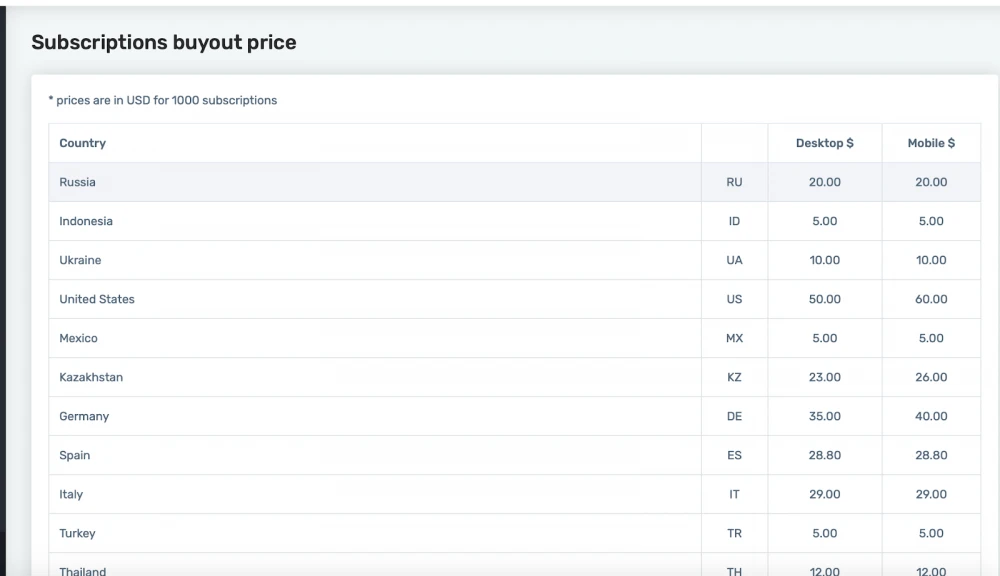Viewport: 1000px width, 576px height.
Task: Select the Russia country cell
Action: 375,182
